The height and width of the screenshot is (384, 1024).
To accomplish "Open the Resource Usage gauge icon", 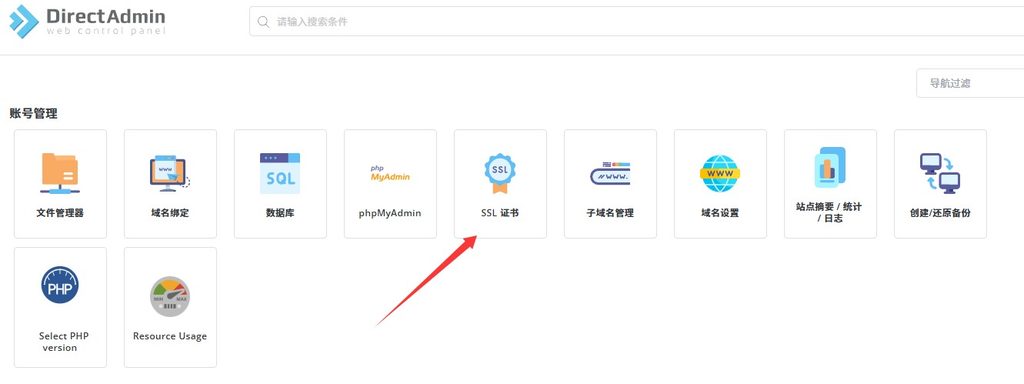I will tap(170, 296).
